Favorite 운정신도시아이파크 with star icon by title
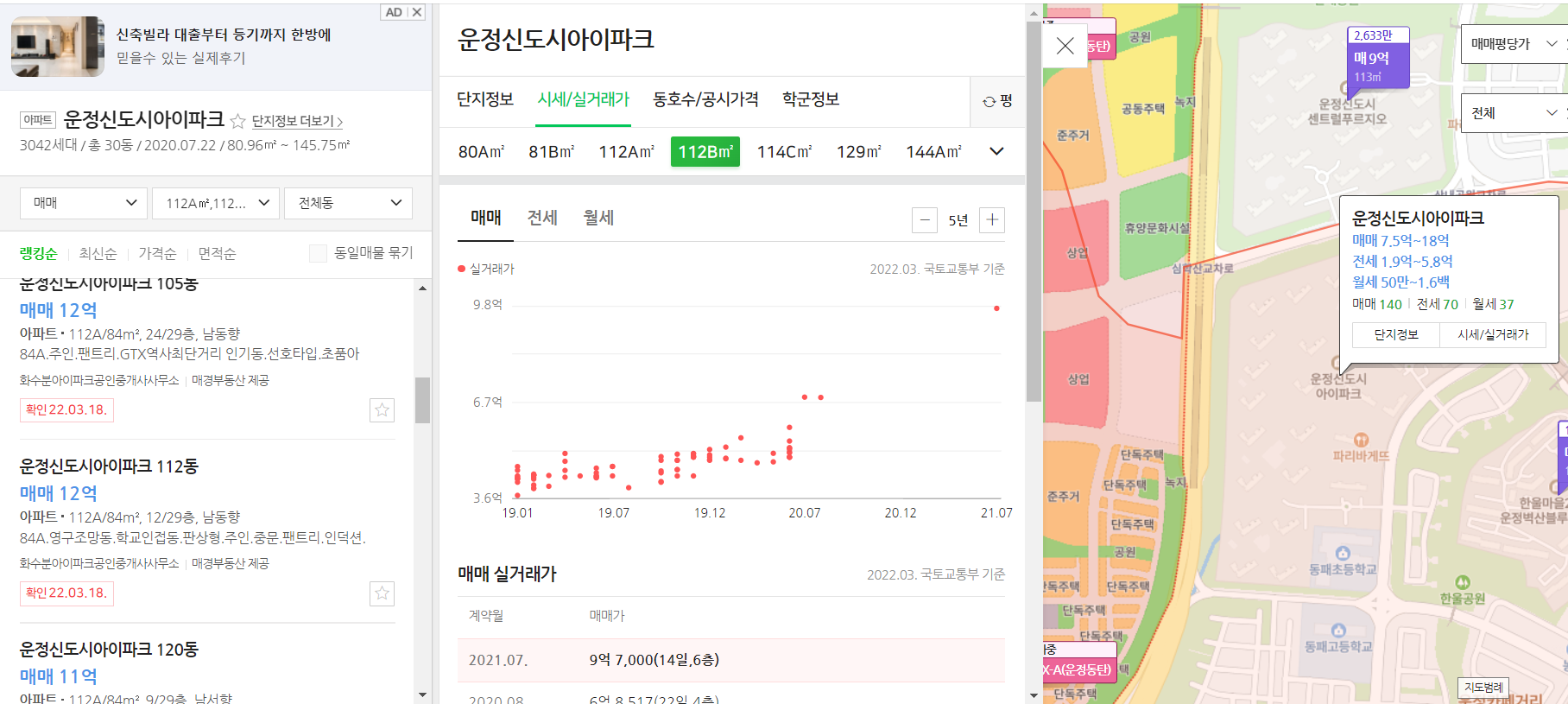1568x704 pixels. coord(238,122)
